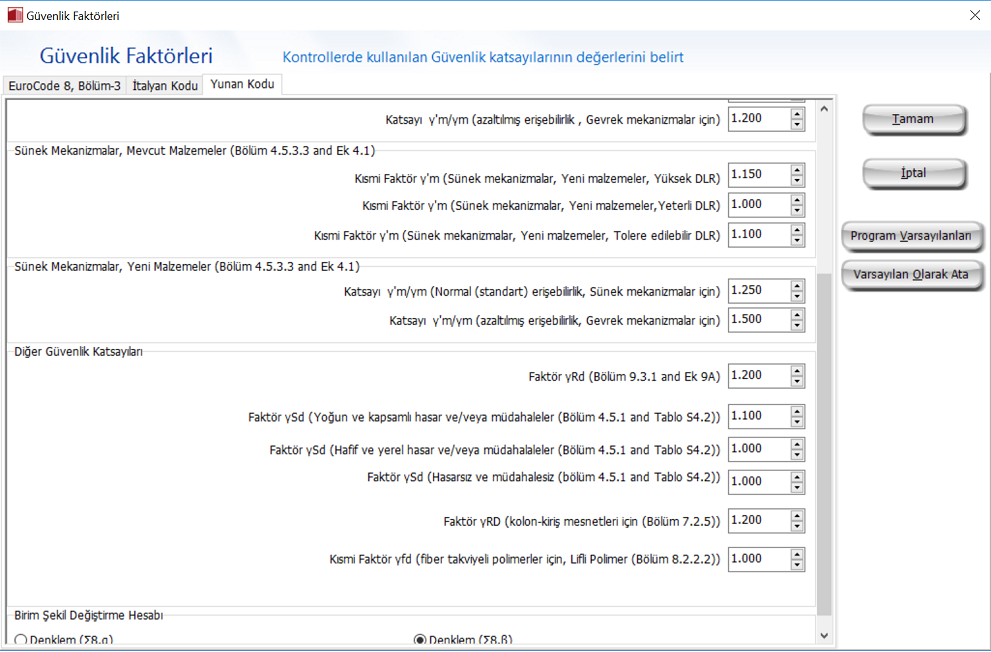Select the Yunan Kodu tab
991x652 pixels.
(x=242, y=85)
